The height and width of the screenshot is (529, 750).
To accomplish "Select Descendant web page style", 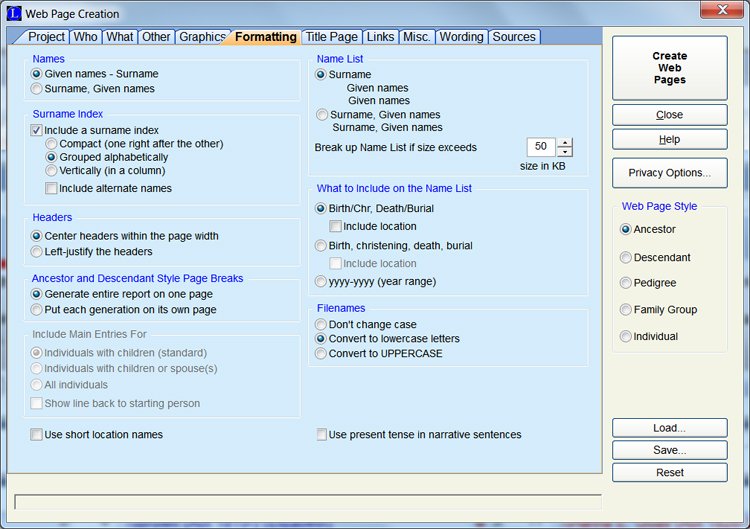I will click(655, 257).
